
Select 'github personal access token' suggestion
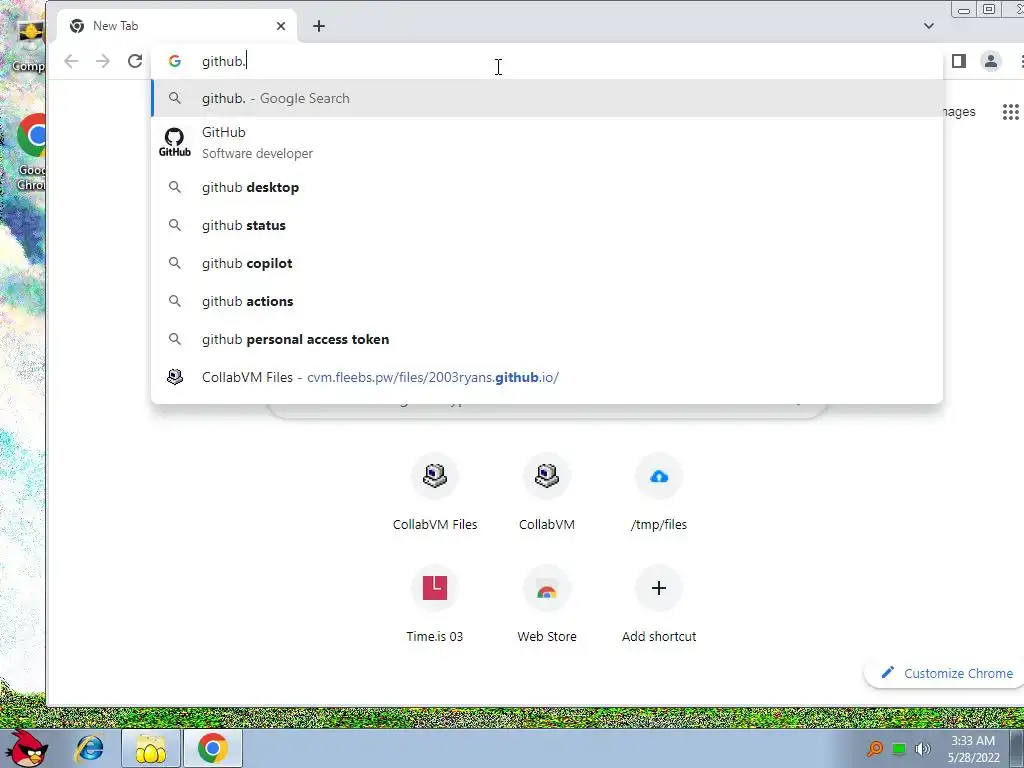pos(547,340)
